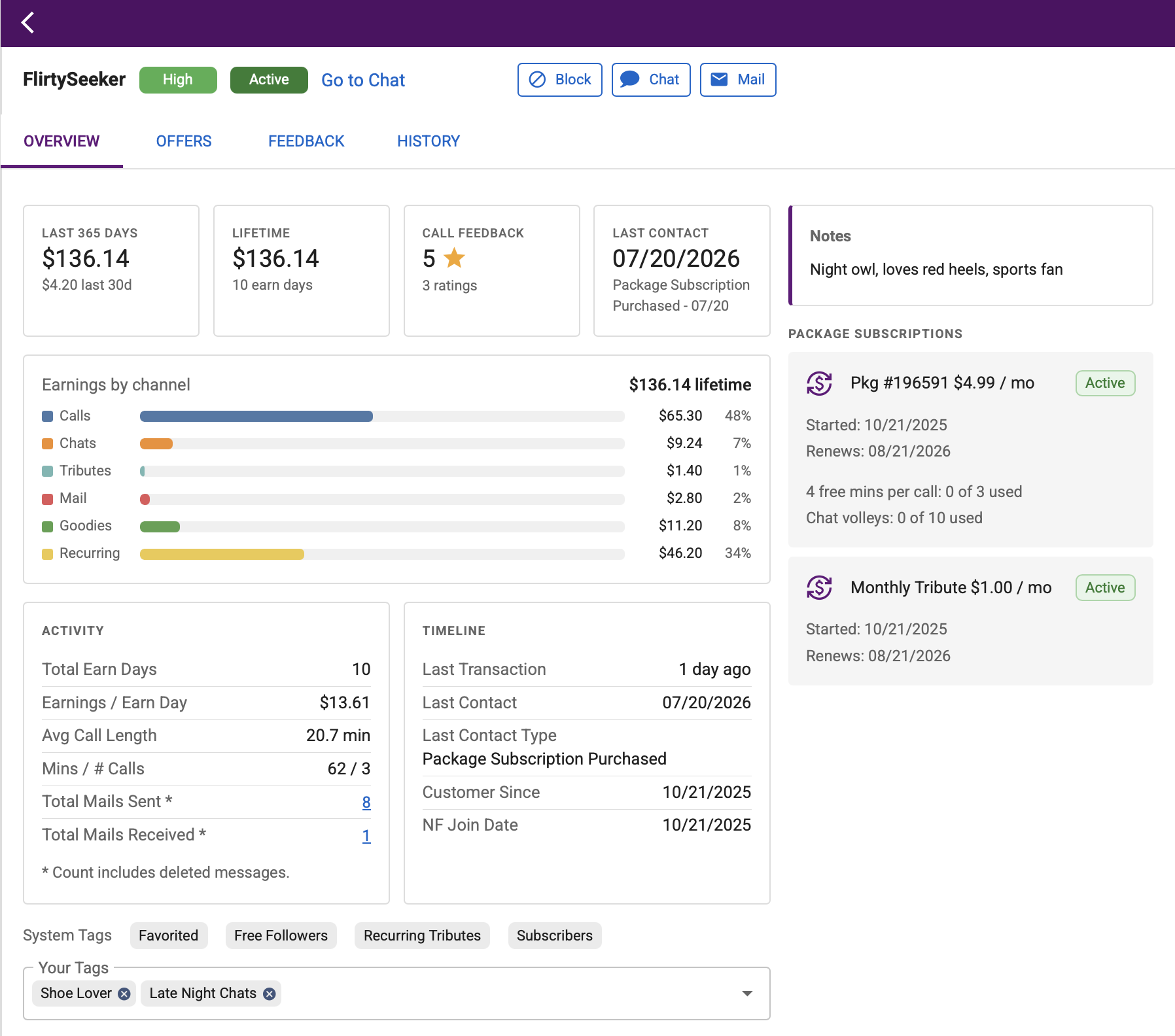Click inside the Your Tags input field
Screen dimensions: 1175x1036
[x=396, y=993]
